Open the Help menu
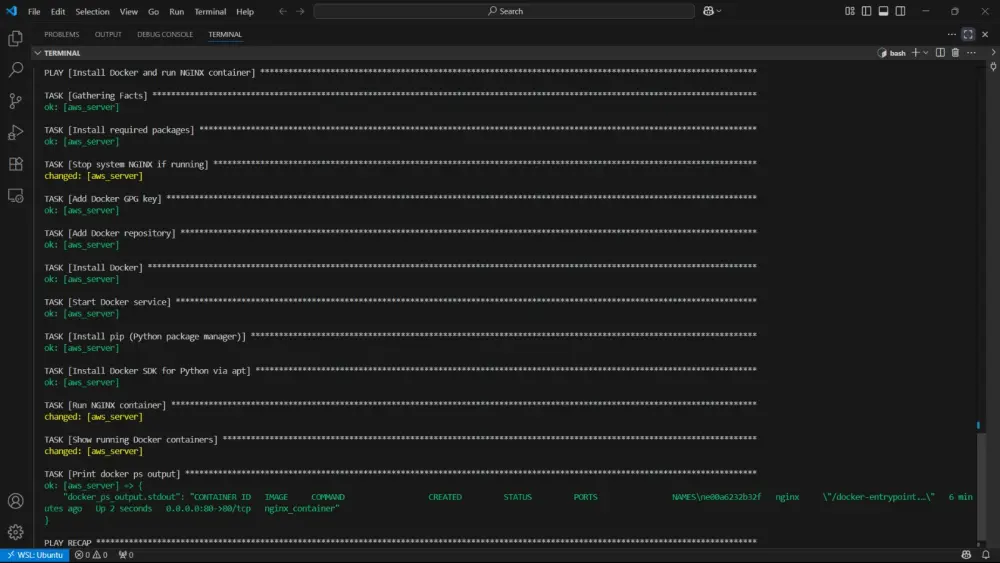This screenshot has height=563, width=1000. click(245, 11)
